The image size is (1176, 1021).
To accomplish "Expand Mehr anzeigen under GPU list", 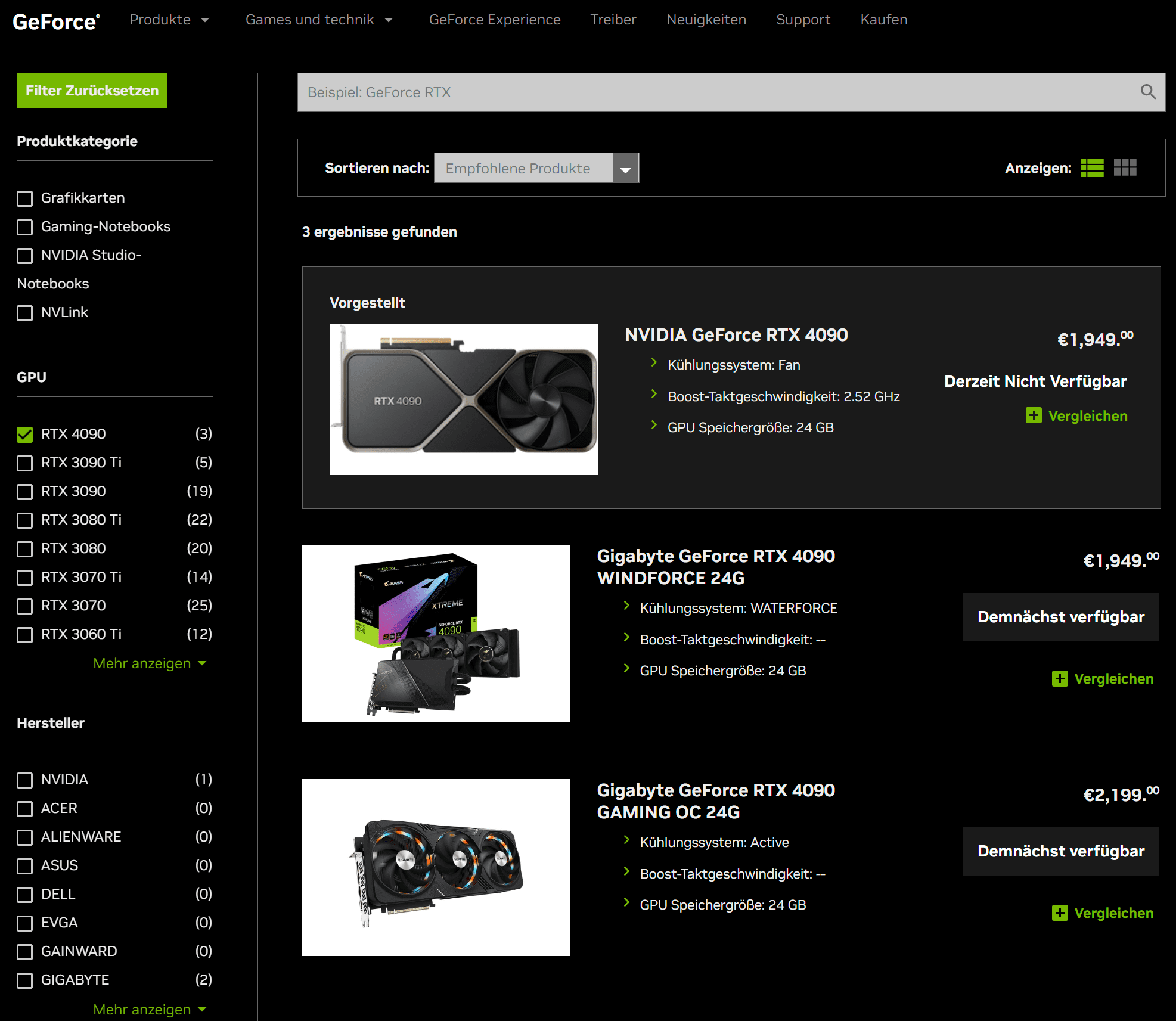I will [x=150, y=663].
